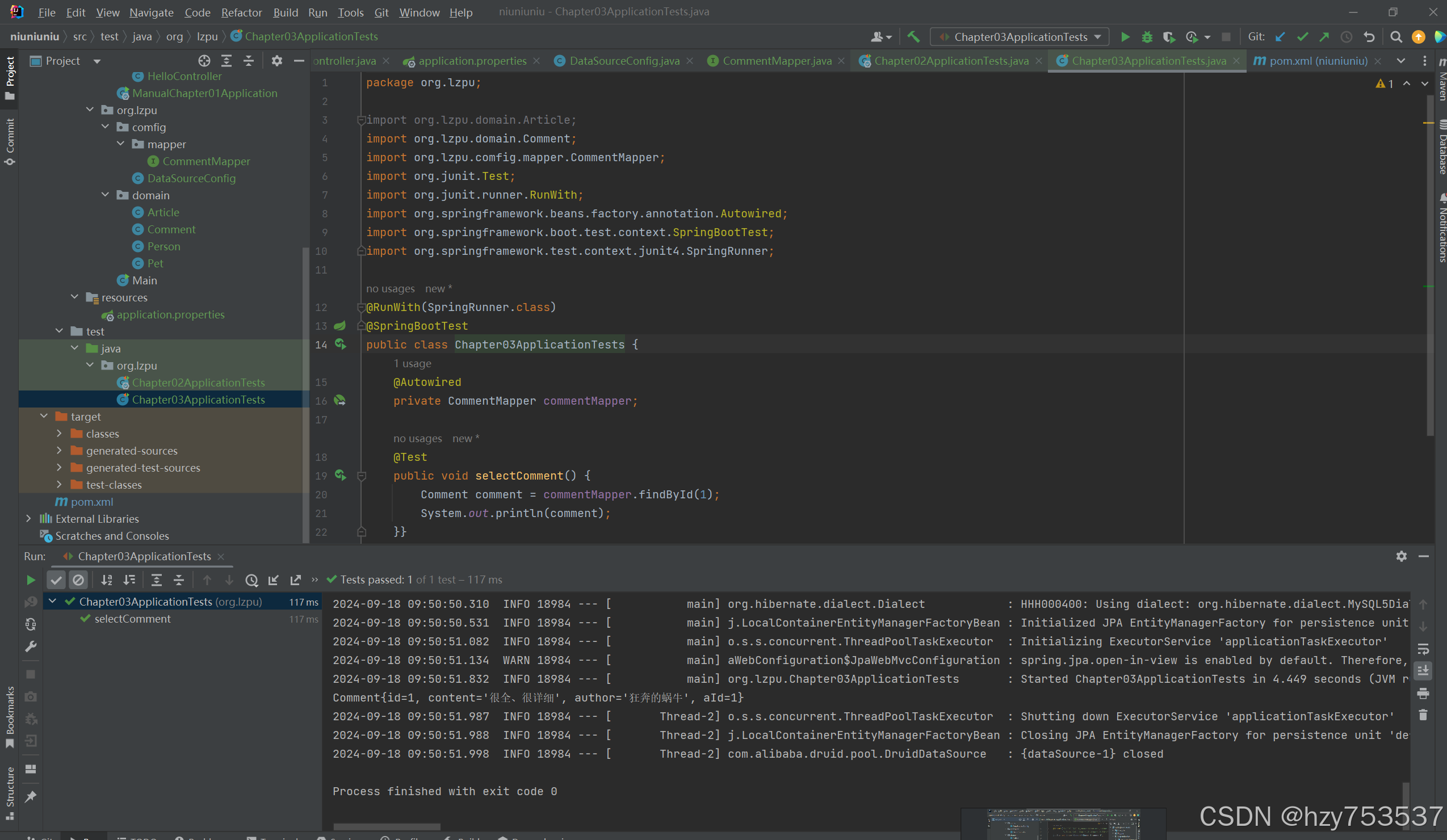Expand the External Libraries node
Screen dimensions: 1447x840
(x=28, y=518)
